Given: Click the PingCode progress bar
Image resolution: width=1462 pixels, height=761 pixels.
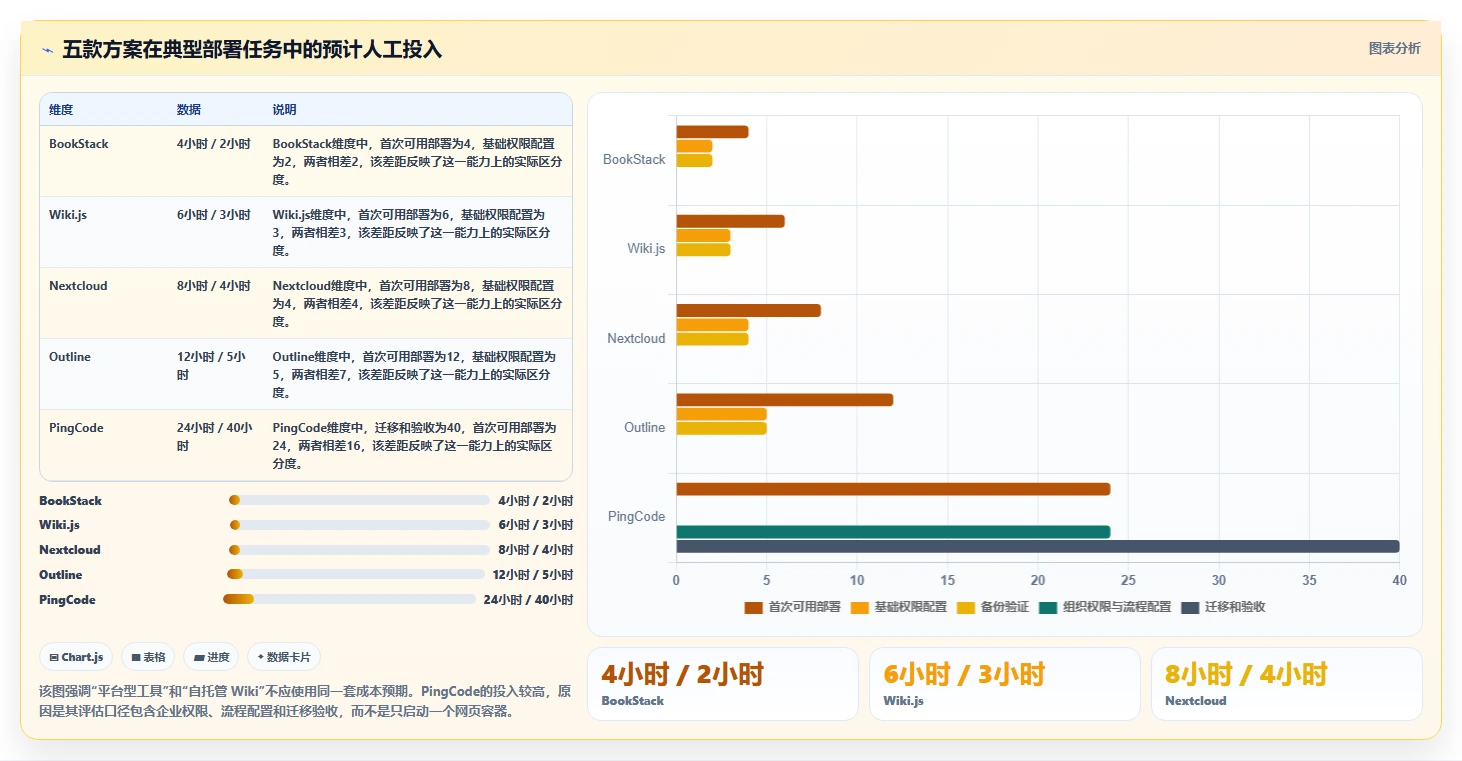Looking at the screenshot, I should click(x=349, y=599).
